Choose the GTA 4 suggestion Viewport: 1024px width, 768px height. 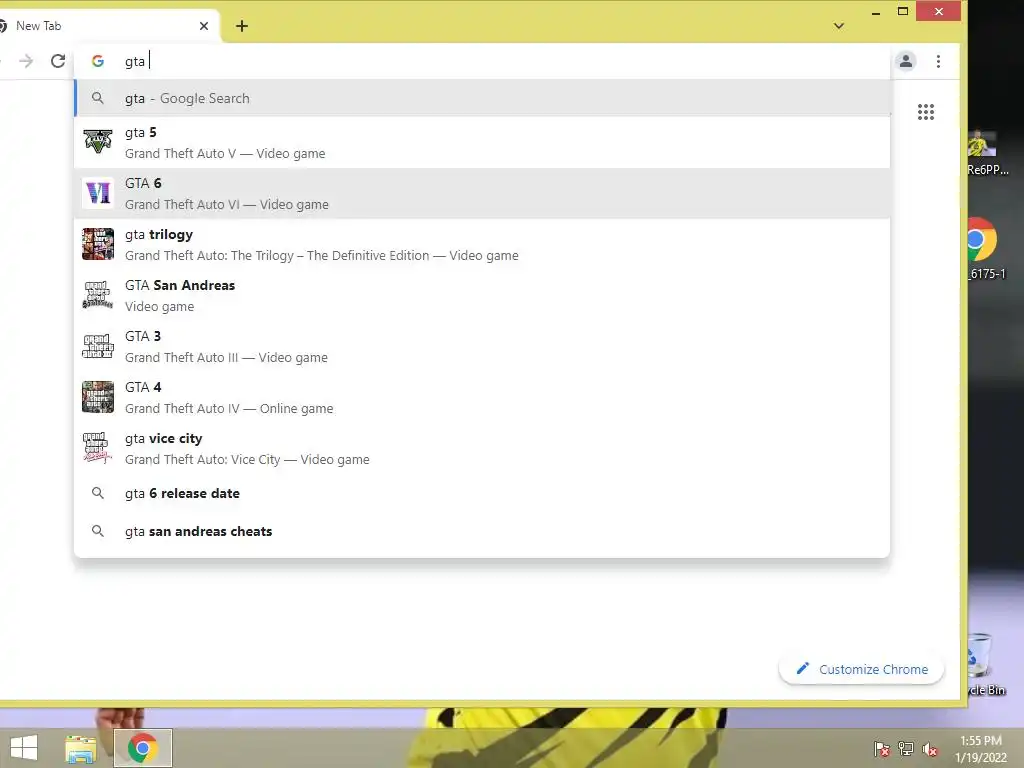[483, 397]
